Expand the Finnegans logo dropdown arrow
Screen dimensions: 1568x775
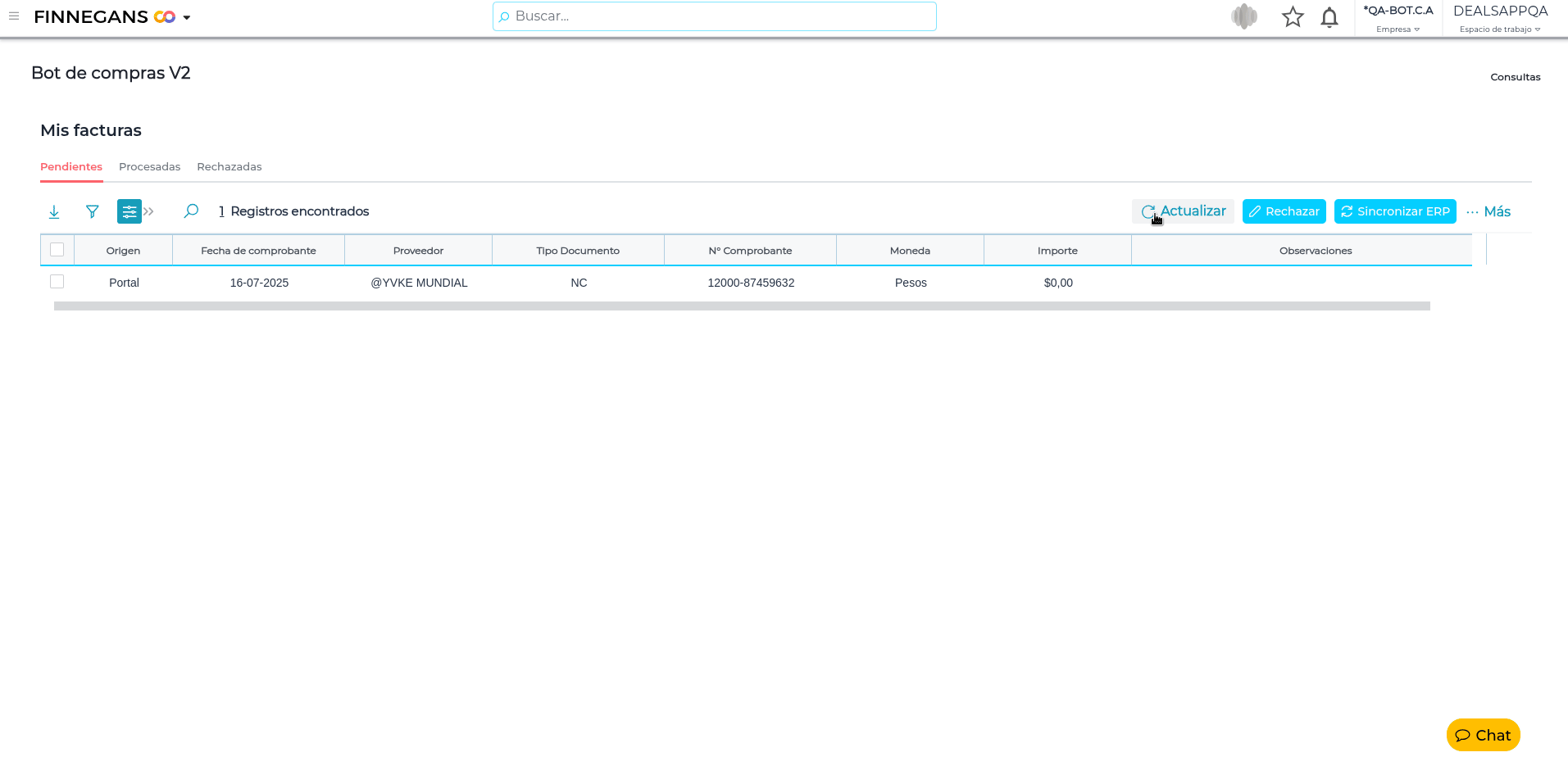tap(187, 17)
